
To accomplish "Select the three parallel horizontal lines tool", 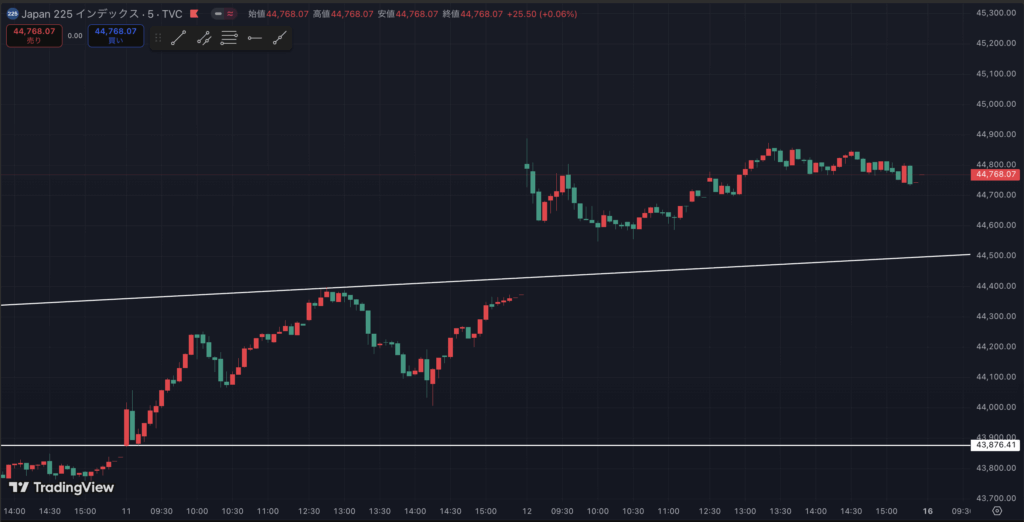I will (x=229, y=37).
